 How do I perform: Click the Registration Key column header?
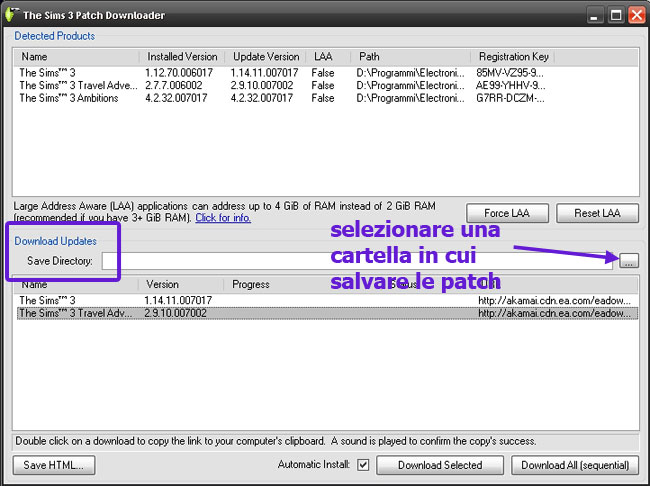click(x=513, y=56)
